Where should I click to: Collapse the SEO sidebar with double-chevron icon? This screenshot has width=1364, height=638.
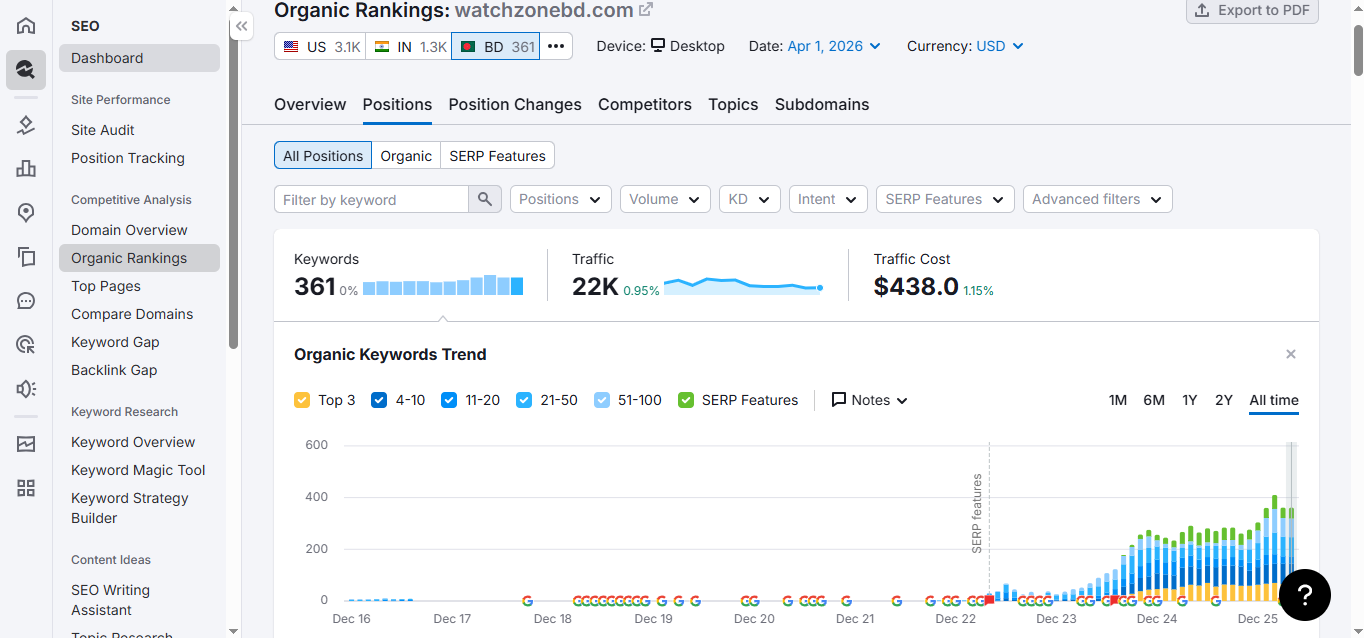coord(241,27)
